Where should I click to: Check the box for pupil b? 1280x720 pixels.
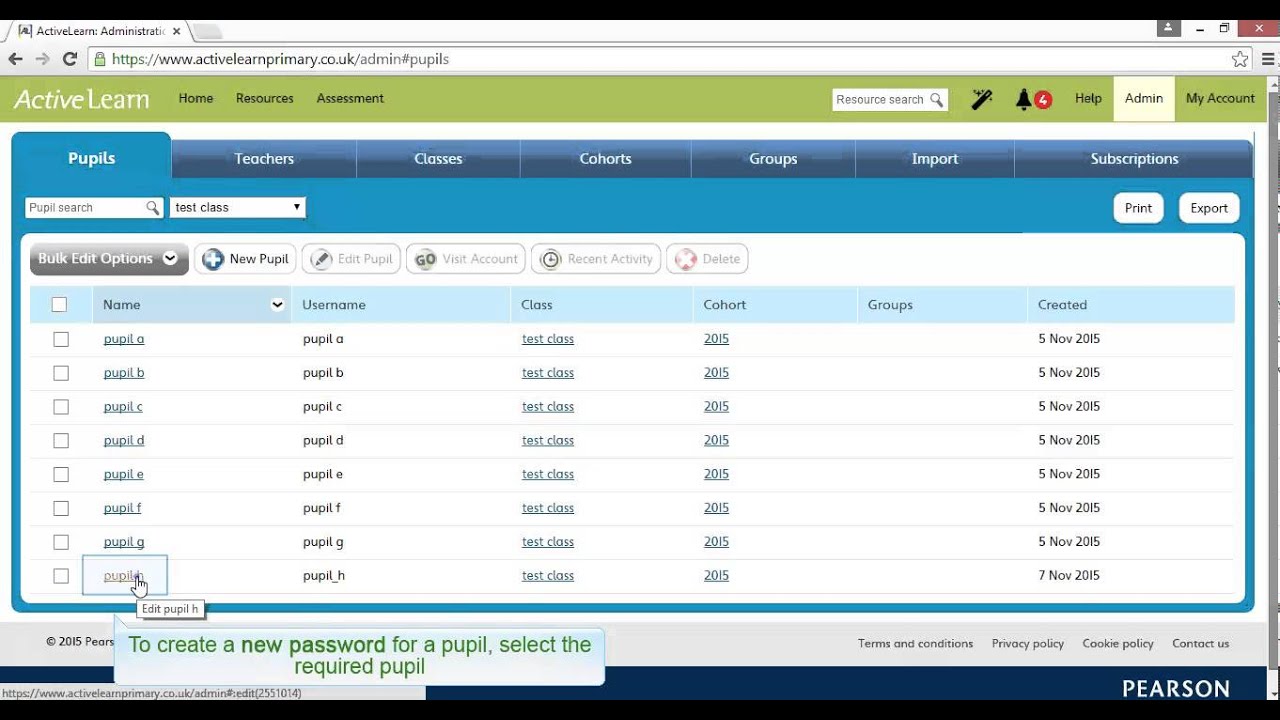click(x=61, y=373)
